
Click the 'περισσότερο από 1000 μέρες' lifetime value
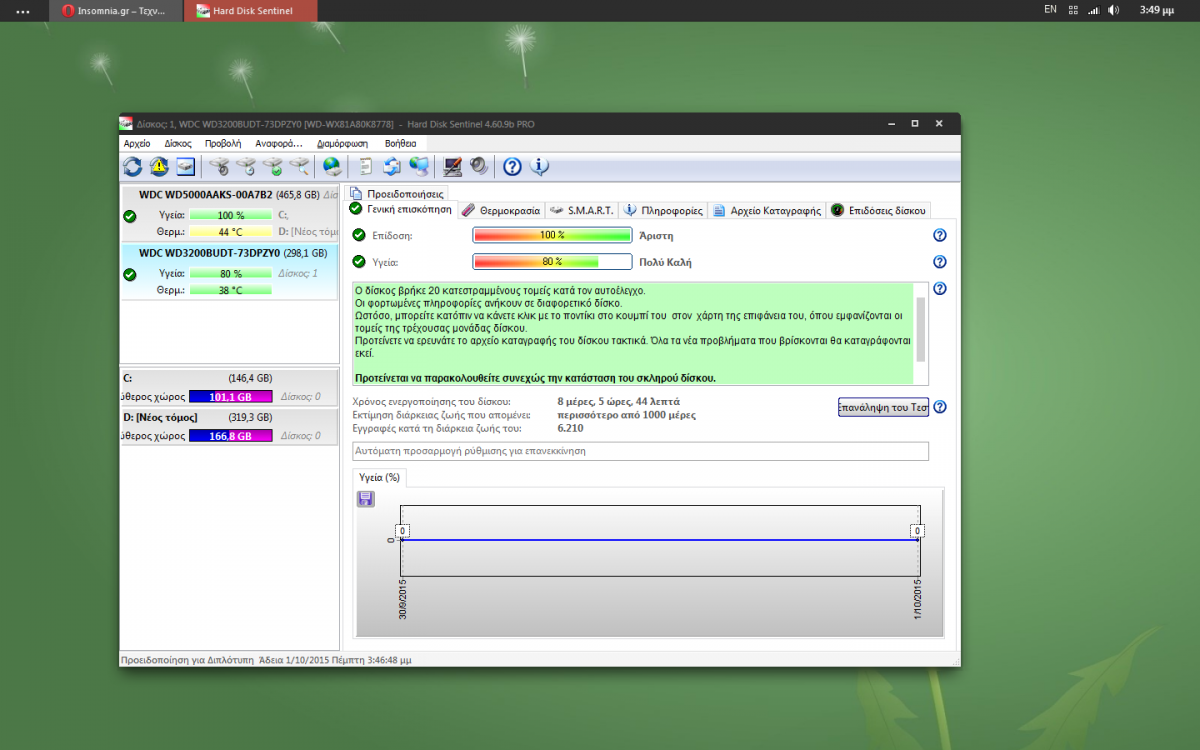point(626,414)
